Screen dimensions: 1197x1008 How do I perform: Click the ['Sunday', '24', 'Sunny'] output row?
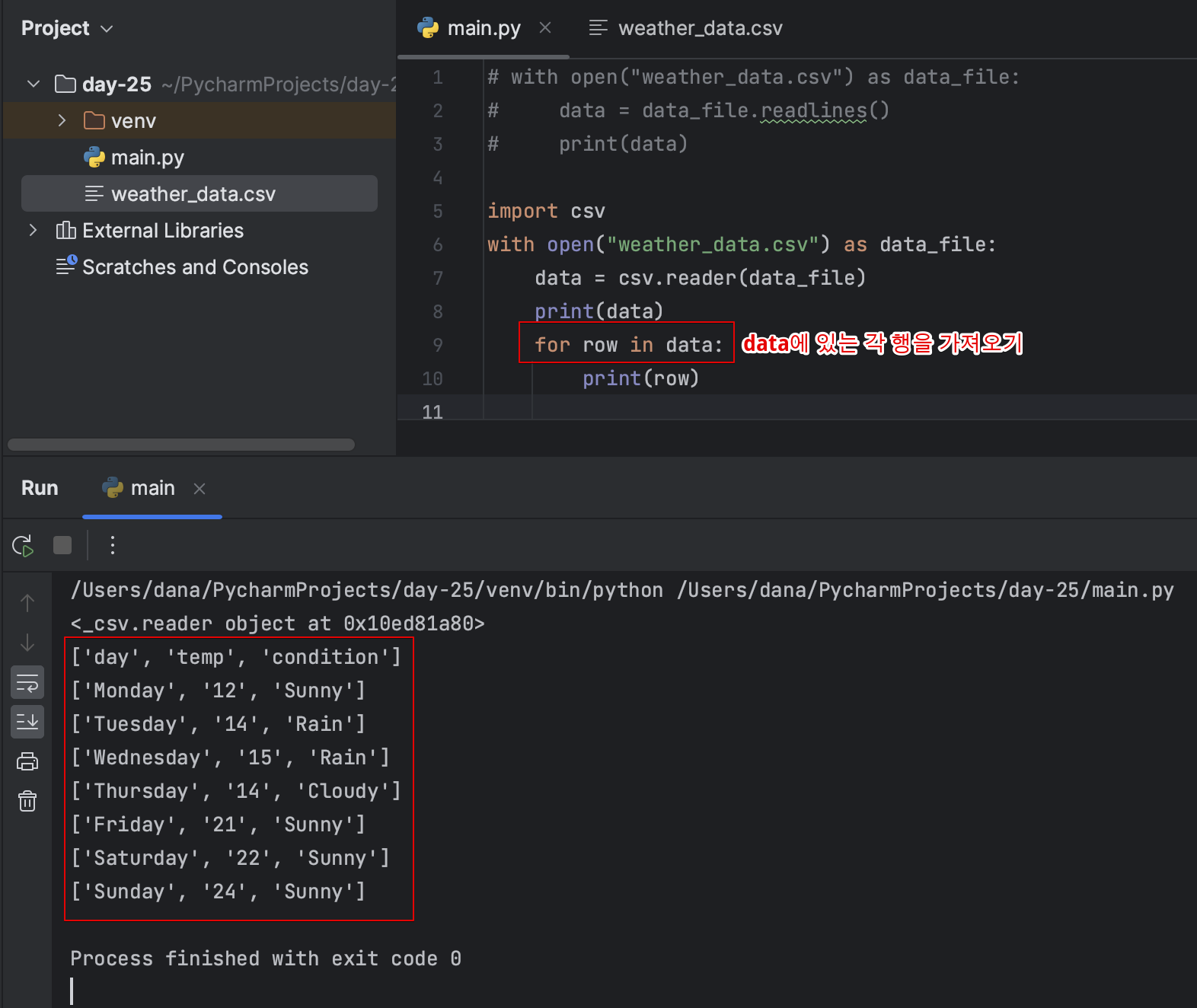click(x=218, y=892)
